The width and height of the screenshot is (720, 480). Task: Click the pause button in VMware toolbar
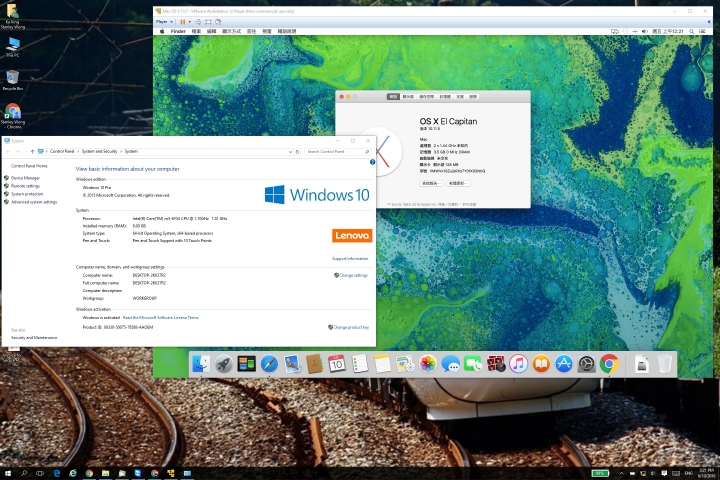[x=183, y=22]
